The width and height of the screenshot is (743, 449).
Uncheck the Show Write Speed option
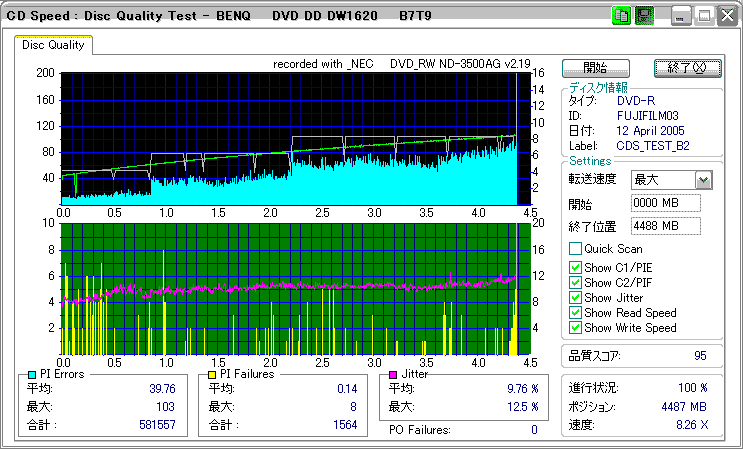575,328
